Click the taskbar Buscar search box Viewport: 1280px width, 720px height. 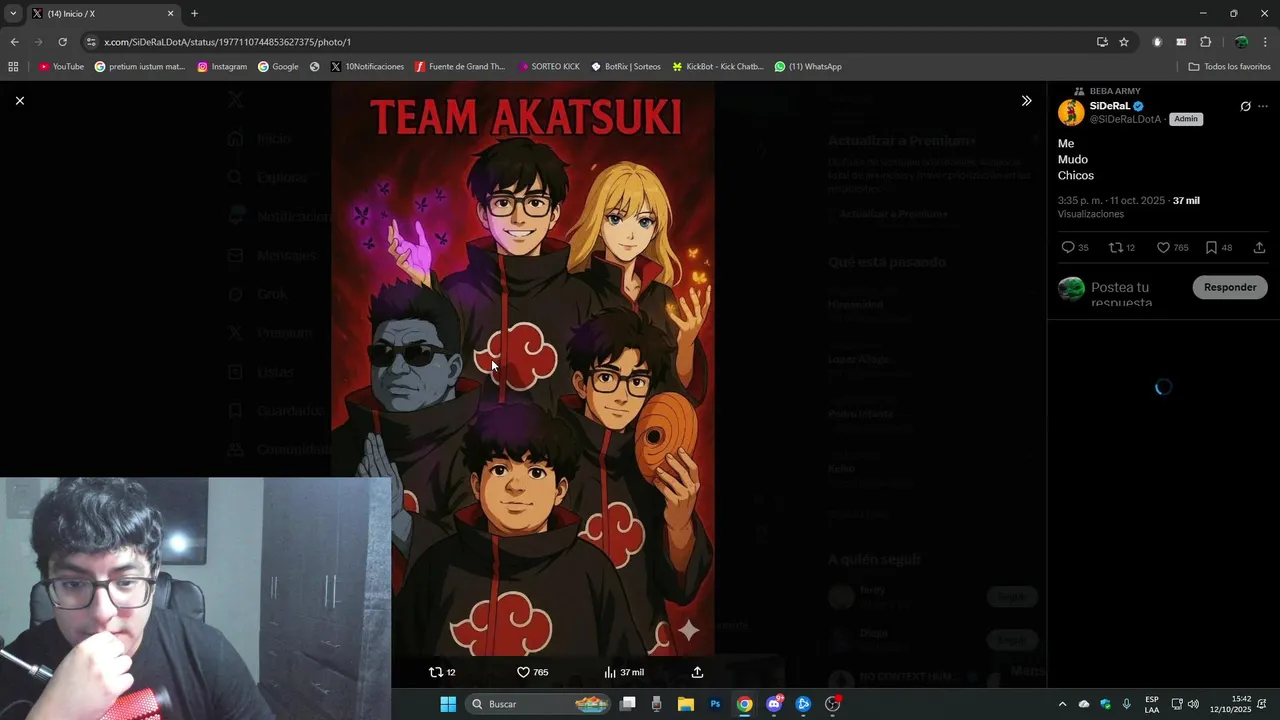coord(538,704)
